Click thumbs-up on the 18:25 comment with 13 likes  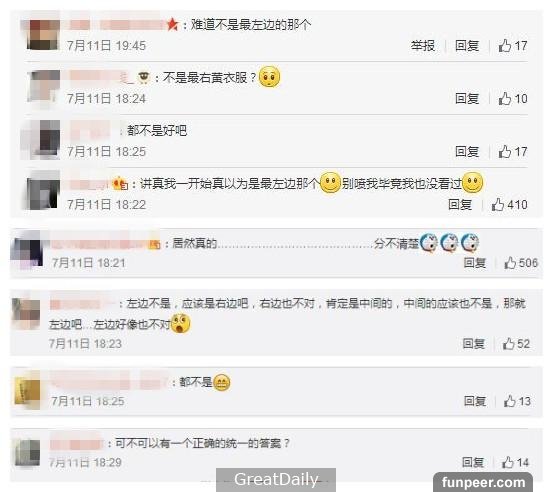tap(517, 401)
